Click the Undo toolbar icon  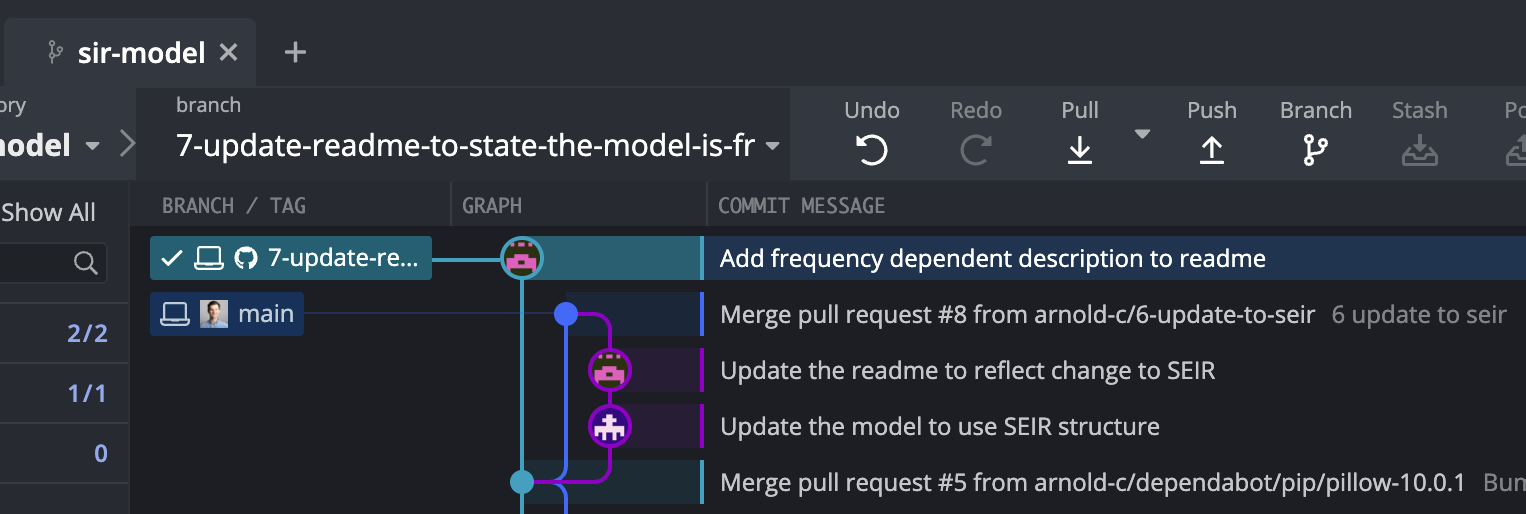871,150
